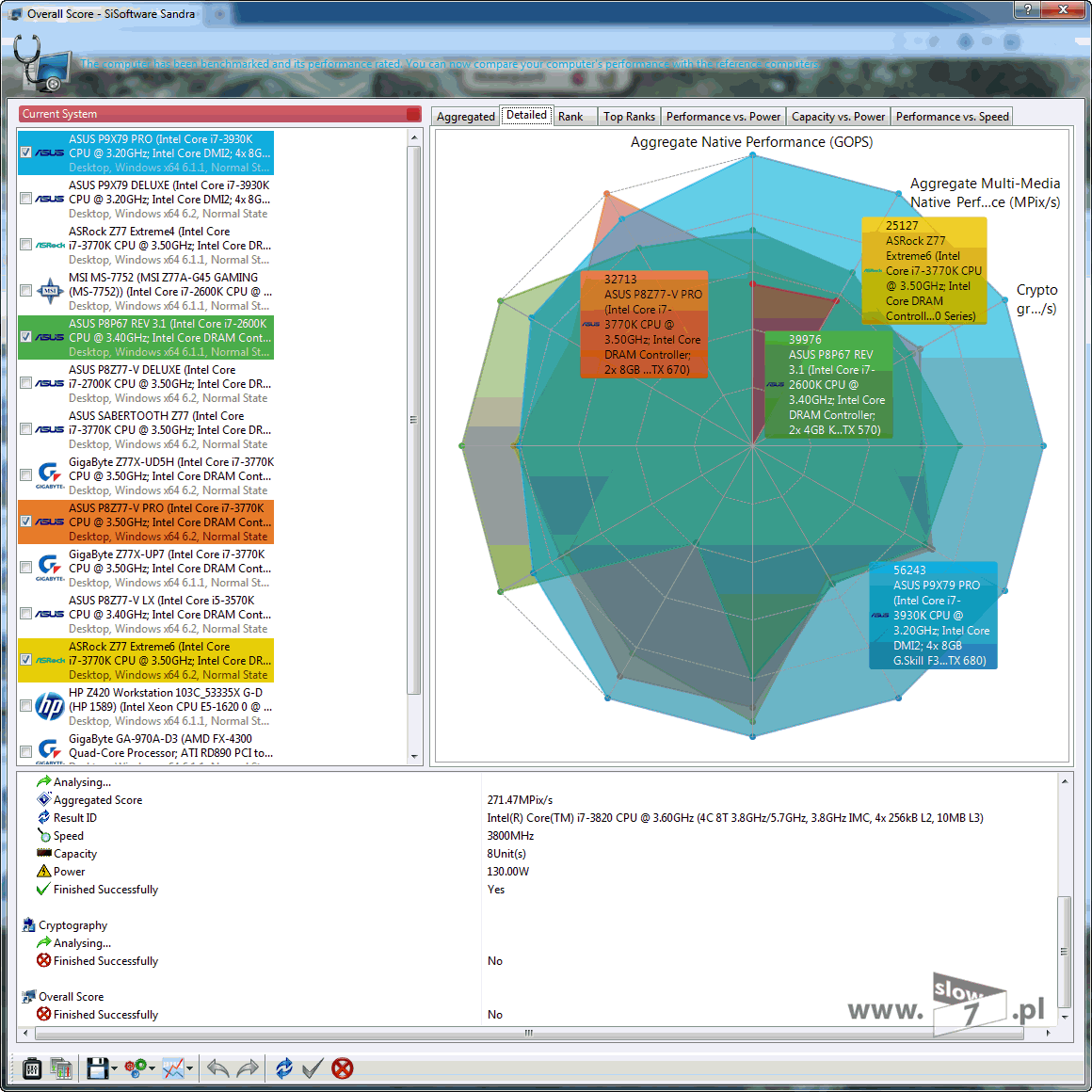The image size is (1092, 1092).
Task: Click the blue refresh arrows icon
Action: click(283, 1068)
